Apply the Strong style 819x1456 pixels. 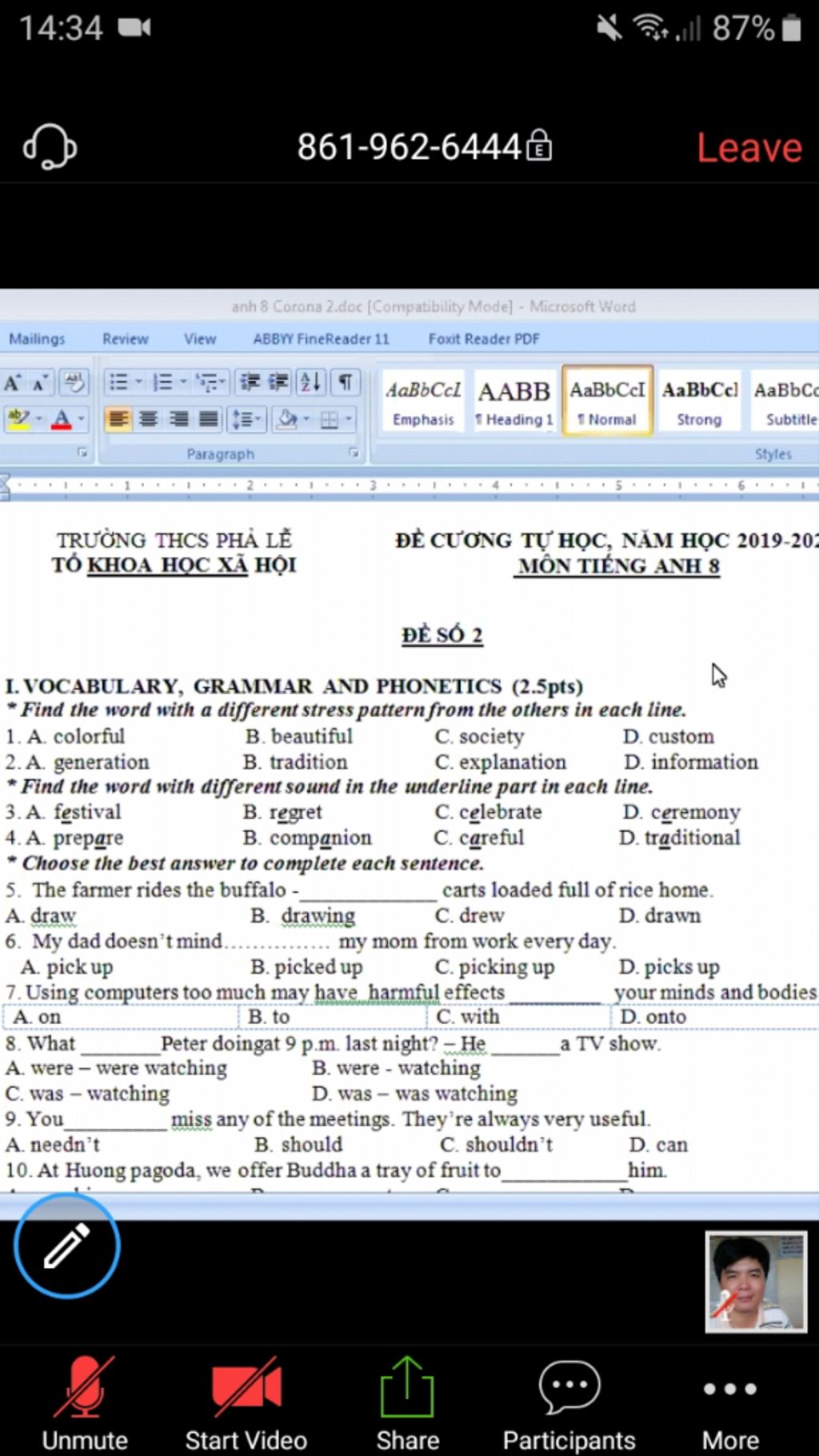point(700,402)
